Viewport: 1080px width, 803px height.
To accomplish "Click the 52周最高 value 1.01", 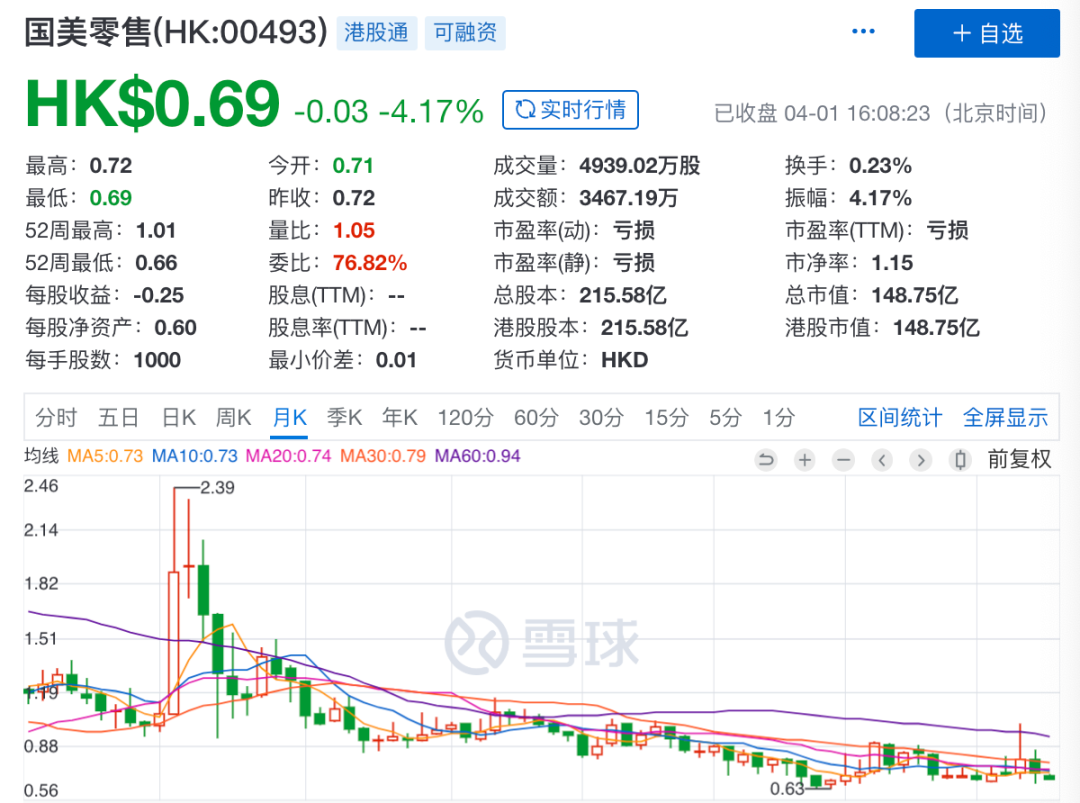I will (156, 230).
